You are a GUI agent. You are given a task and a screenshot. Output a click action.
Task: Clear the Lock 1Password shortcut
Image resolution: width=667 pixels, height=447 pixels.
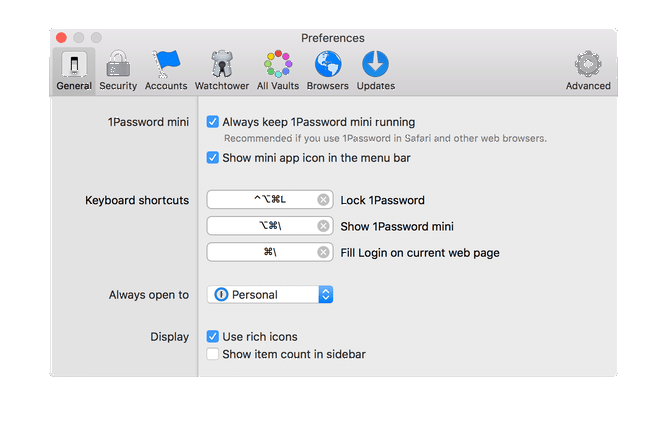click(x=323, y=199)
